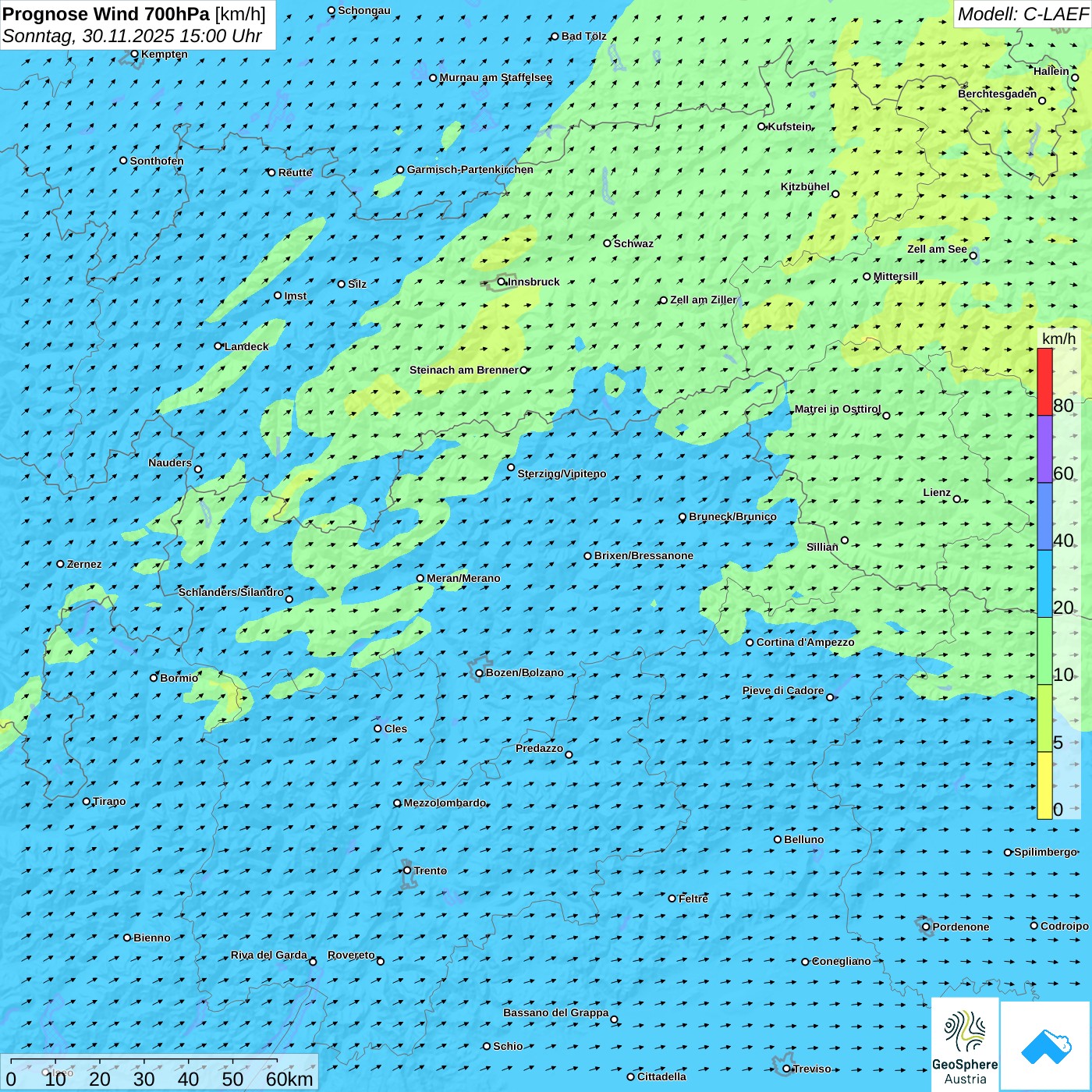Click the Kitzbühel marker circle

point(835,194)
